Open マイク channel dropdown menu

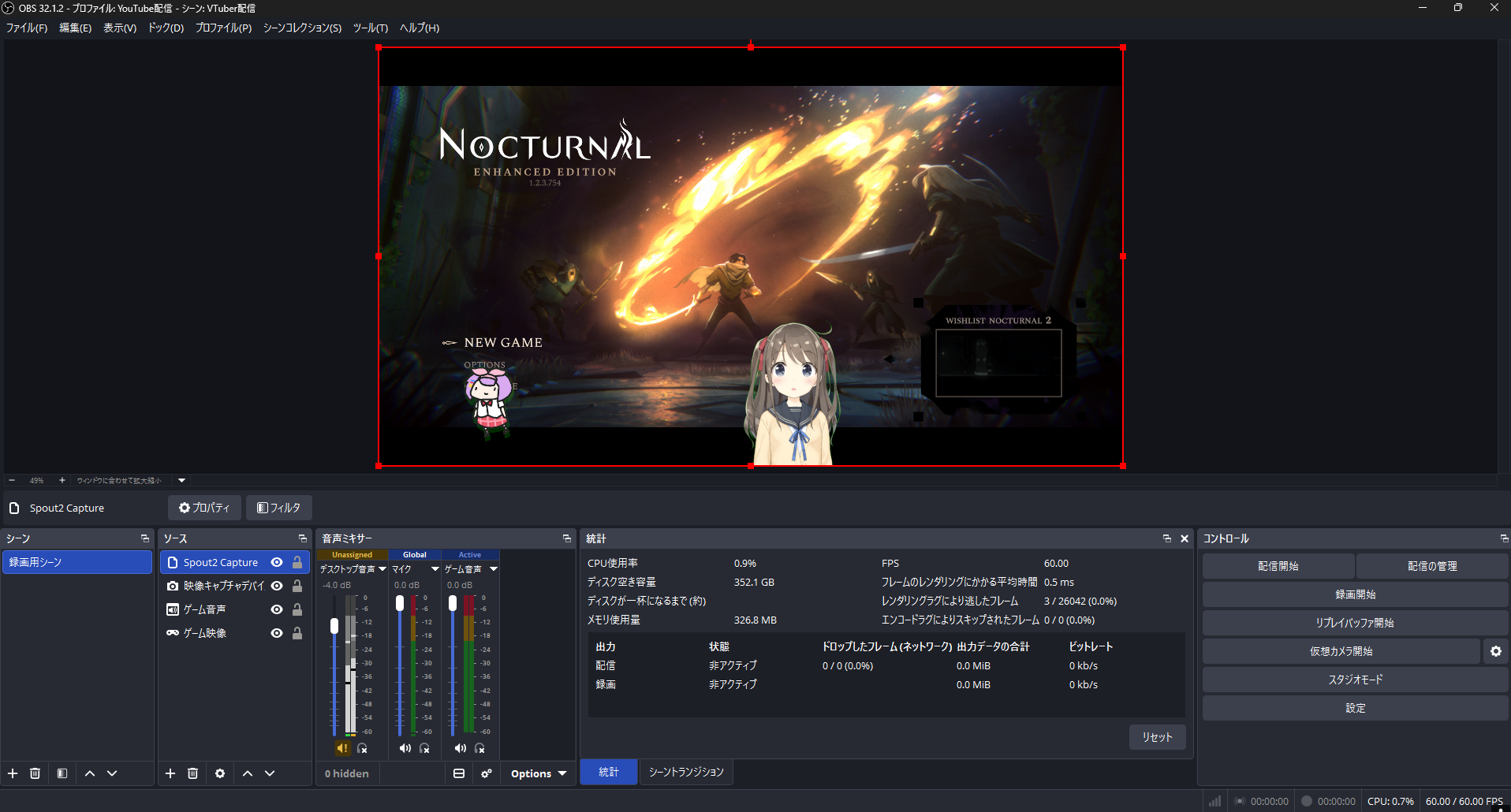click(x=435, y=569)
